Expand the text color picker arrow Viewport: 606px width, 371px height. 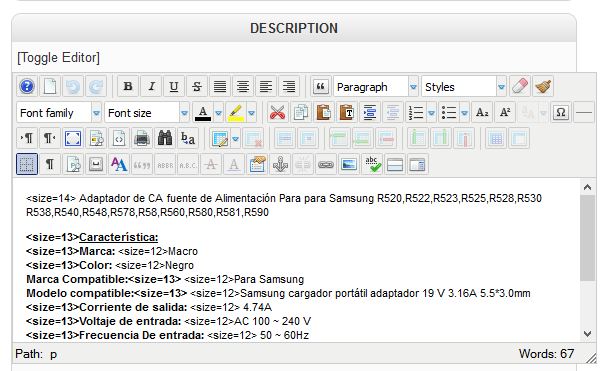[x=218, y=113]
